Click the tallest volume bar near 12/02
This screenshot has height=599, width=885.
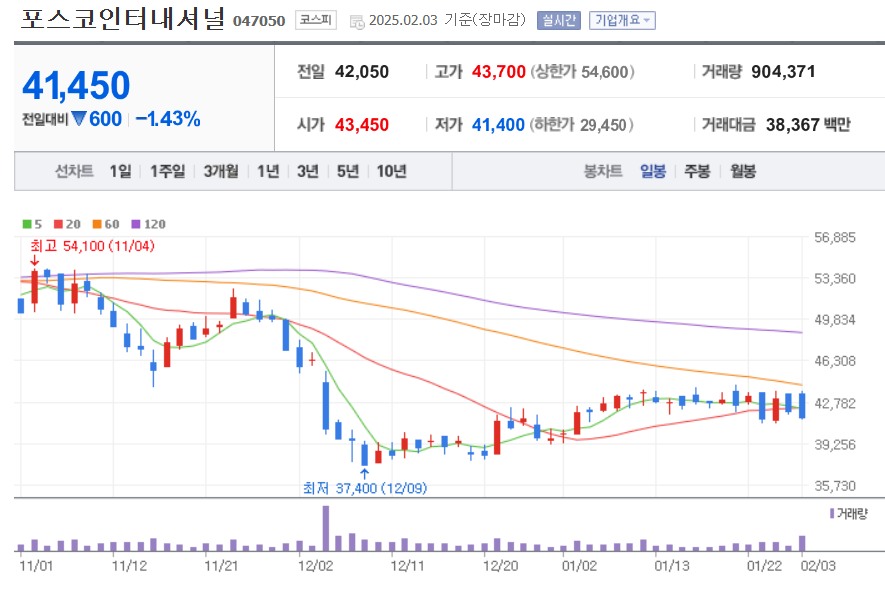click(x=326, y=528)
